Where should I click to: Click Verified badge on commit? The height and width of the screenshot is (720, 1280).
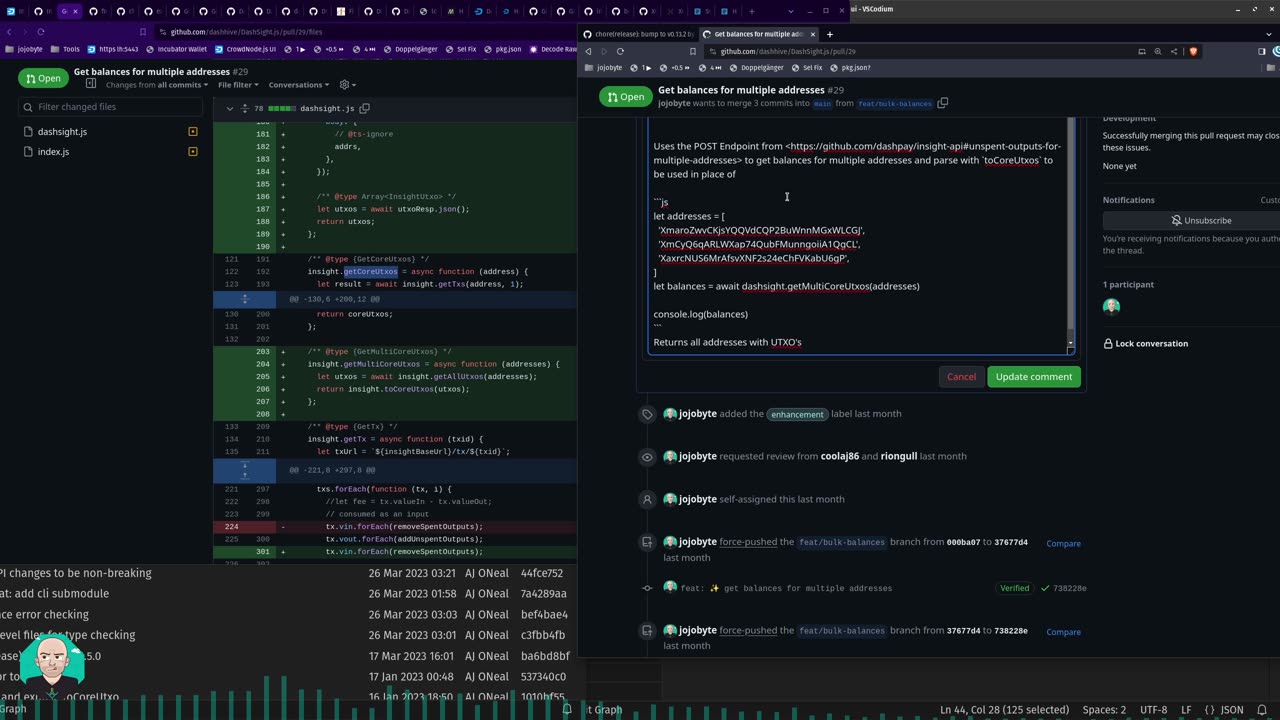coord(1014,588)
